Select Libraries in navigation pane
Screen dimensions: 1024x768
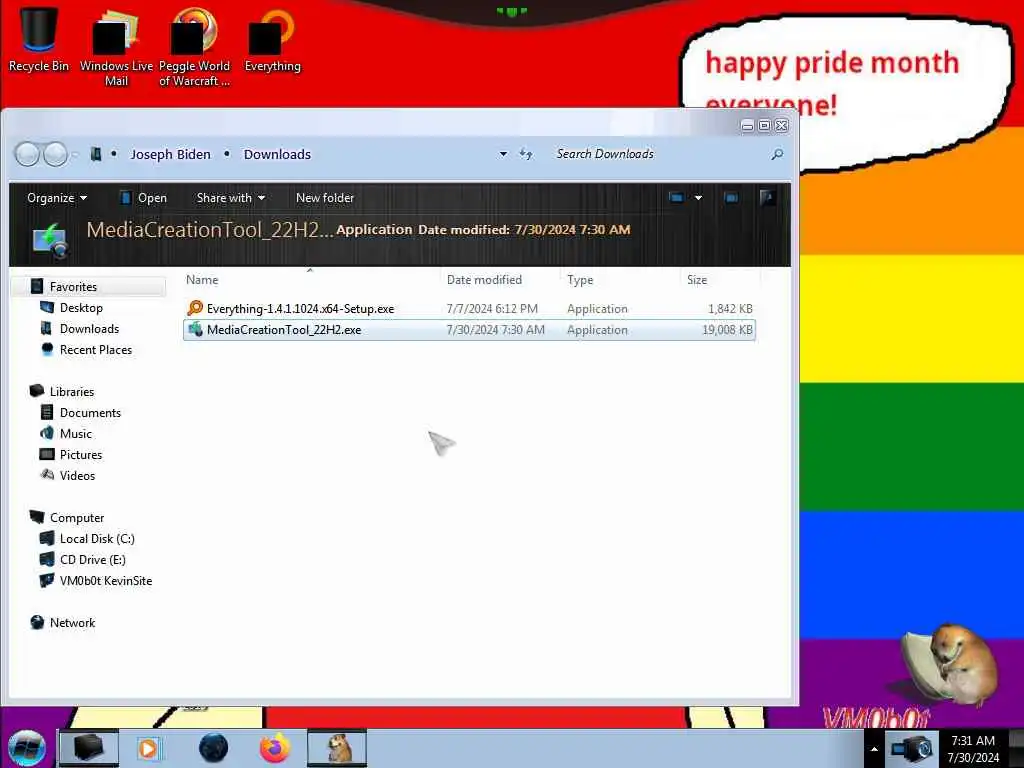coord(72,391)
